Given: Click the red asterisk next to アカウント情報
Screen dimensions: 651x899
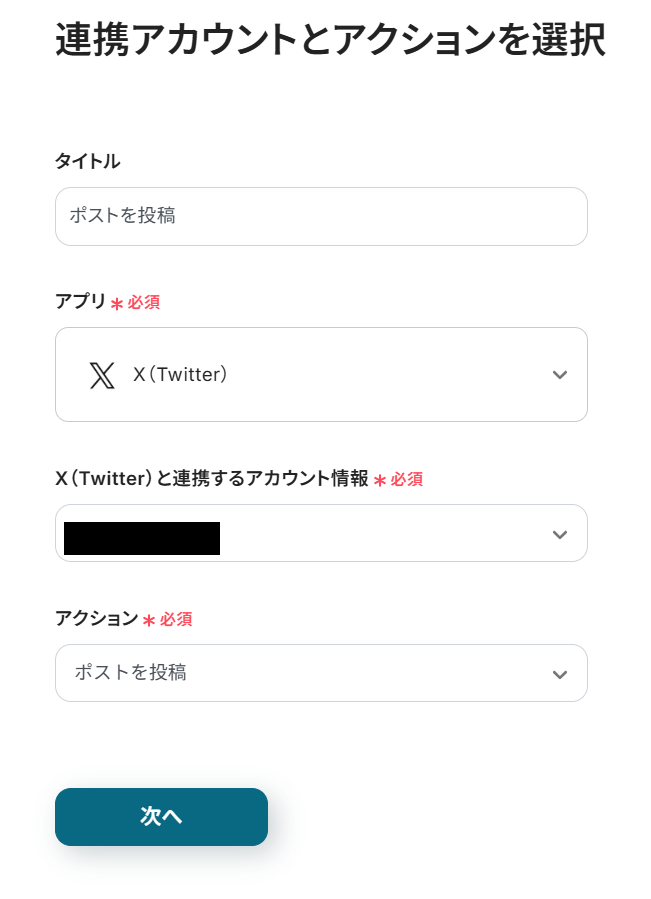Looking at the screenshot, I should pyautogui.click(x=380, y=481).
